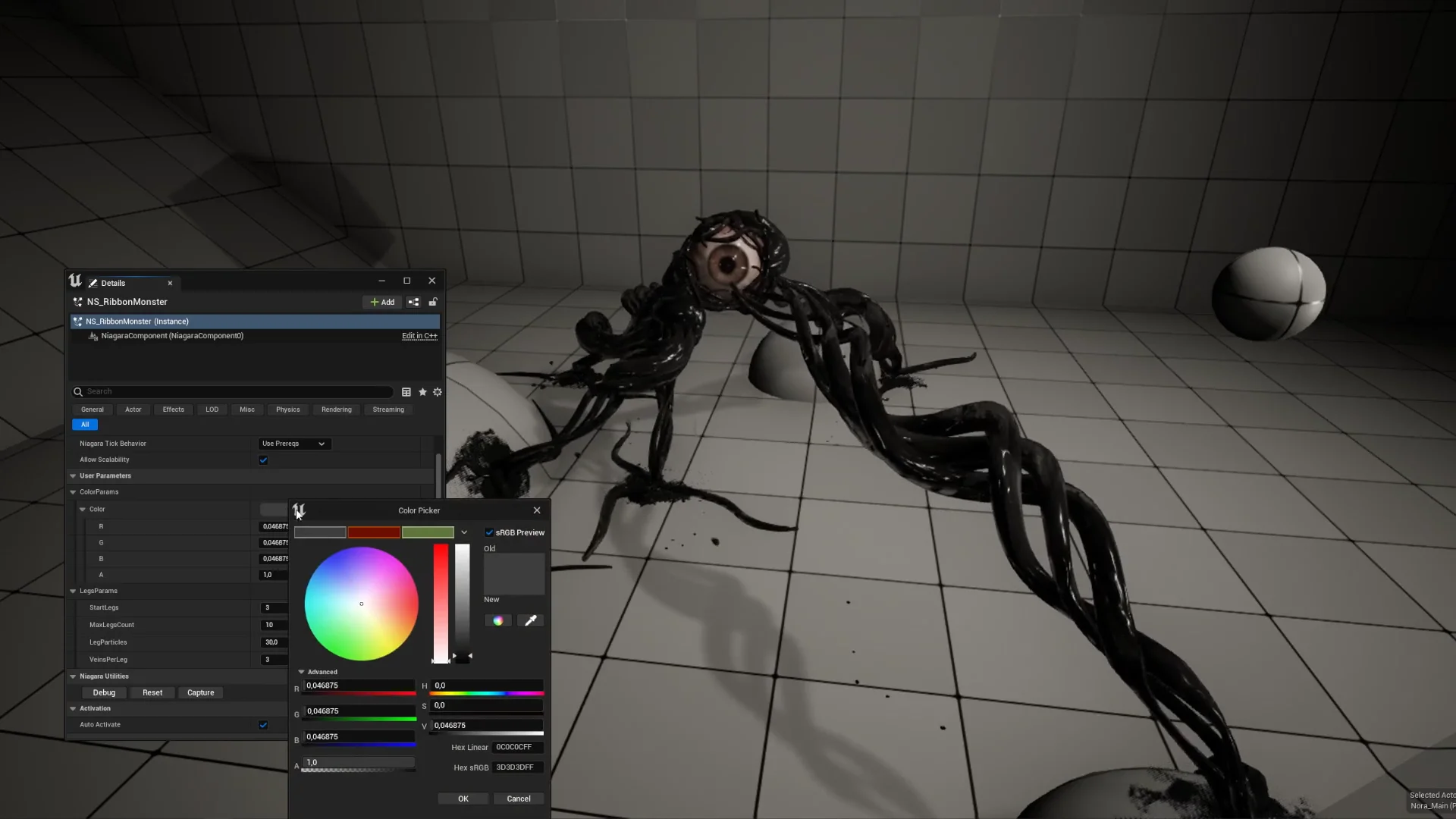Select the Physics category tab
This screenshot has height=819, width=1456.
287,409
